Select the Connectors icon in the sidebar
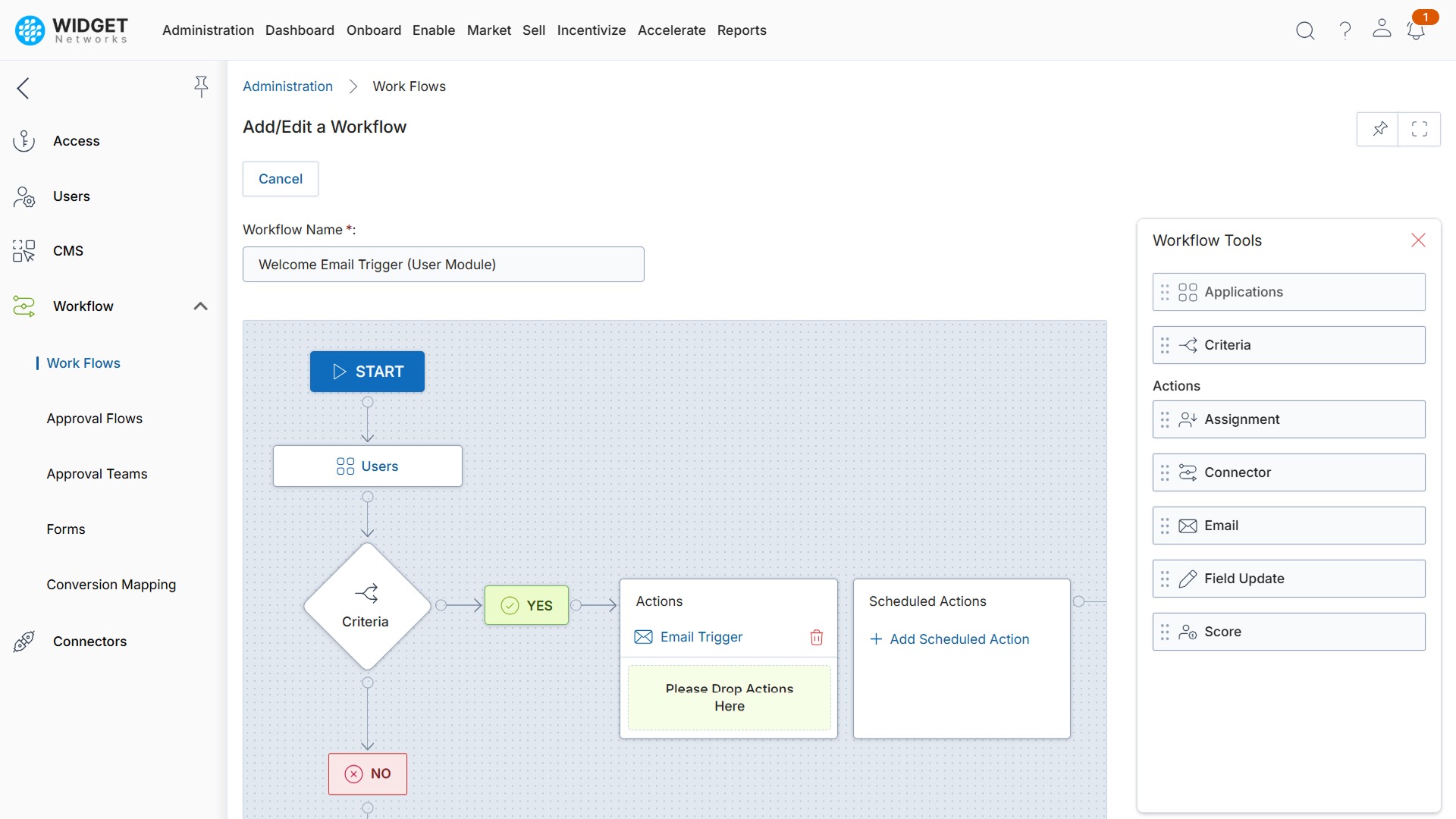This screenshot has height=819, width=1456. click(24, 641)
